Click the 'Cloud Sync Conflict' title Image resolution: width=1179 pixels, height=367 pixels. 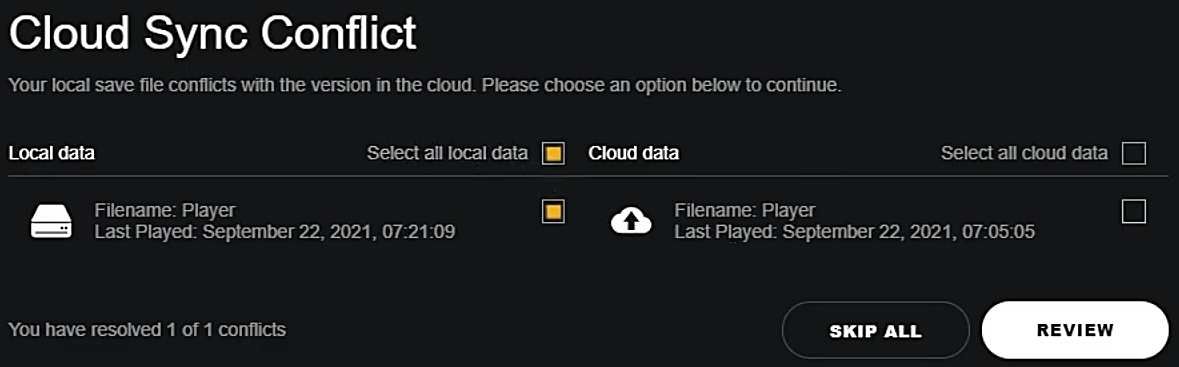[x=213, y=35]
